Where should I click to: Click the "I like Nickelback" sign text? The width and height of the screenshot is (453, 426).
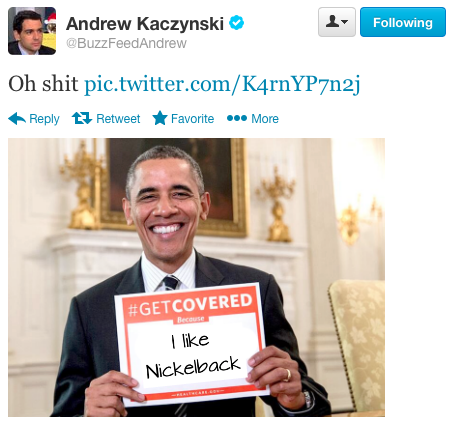pos(193,356)
